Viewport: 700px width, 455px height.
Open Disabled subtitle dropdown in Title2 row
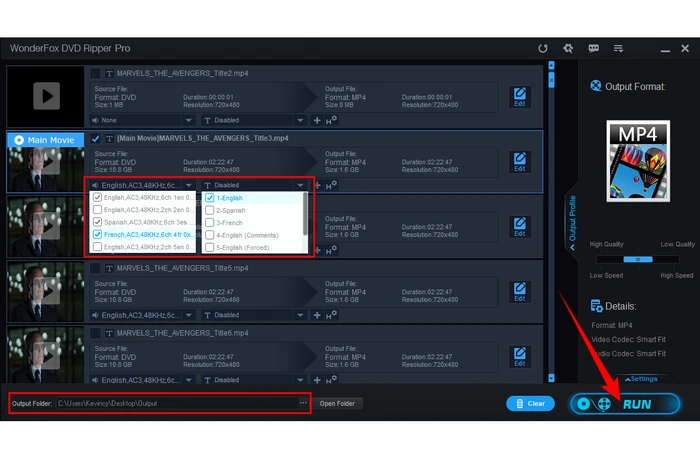click(254, 120)
